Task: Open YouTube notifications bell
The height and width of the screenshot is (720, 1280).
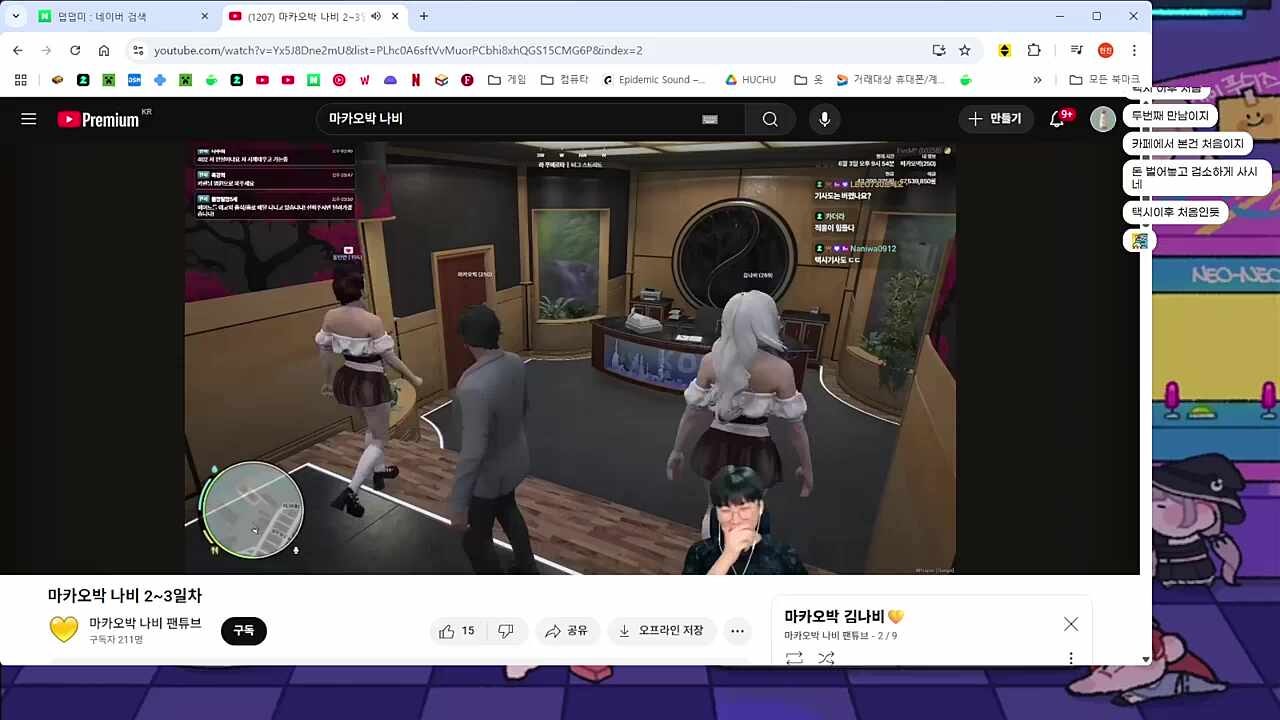Action: tap(1057, 119)
